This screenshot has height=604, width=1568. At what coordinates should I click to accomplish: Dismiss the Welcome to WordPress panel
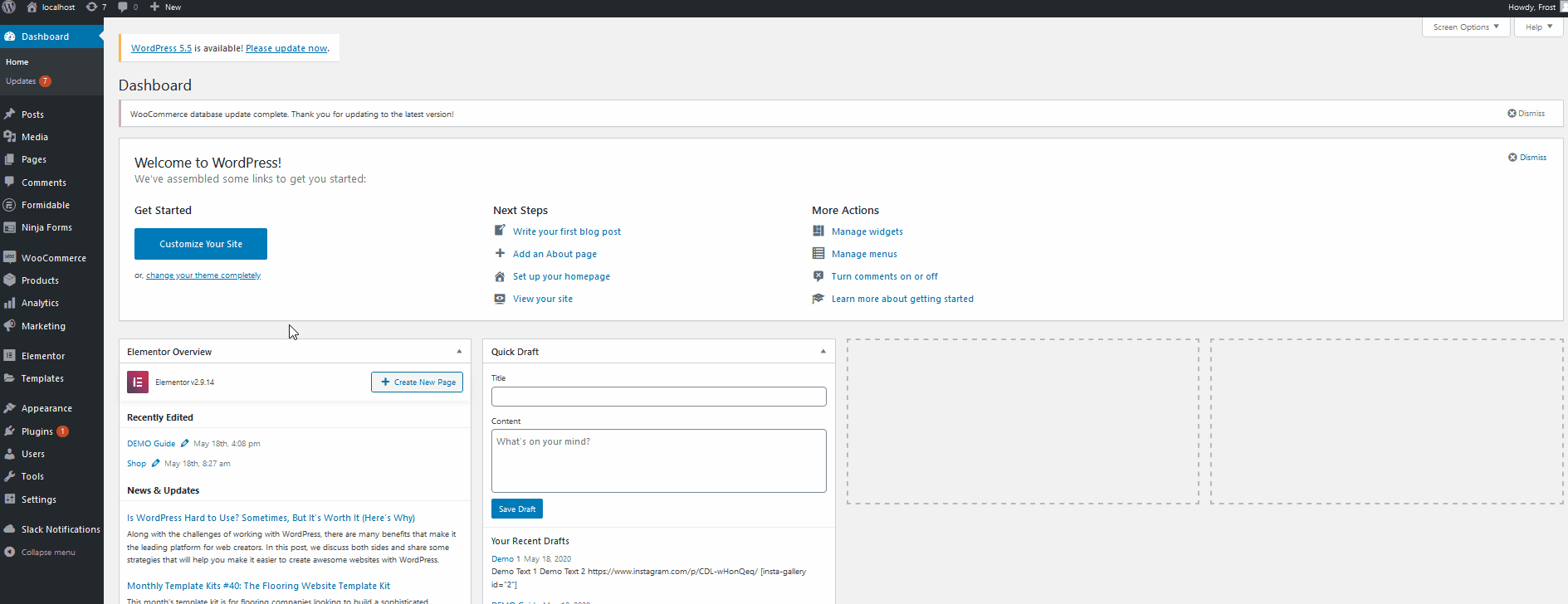tap(1527, 158)
